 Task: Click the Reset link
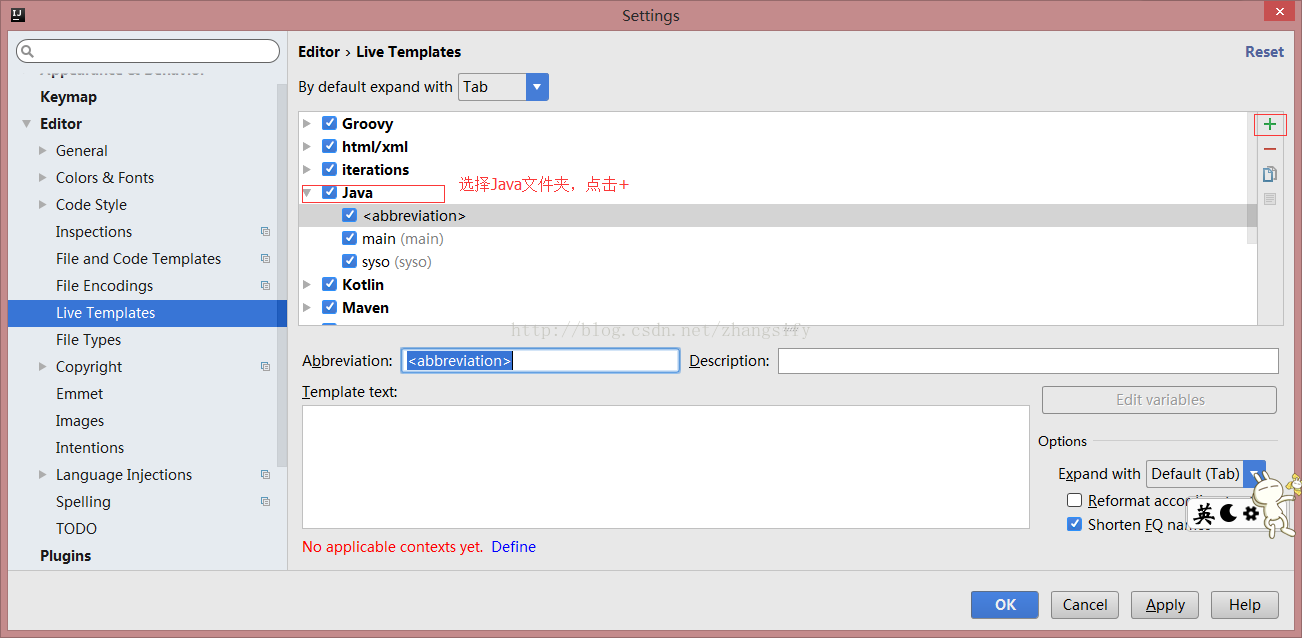pos(1264,52)
